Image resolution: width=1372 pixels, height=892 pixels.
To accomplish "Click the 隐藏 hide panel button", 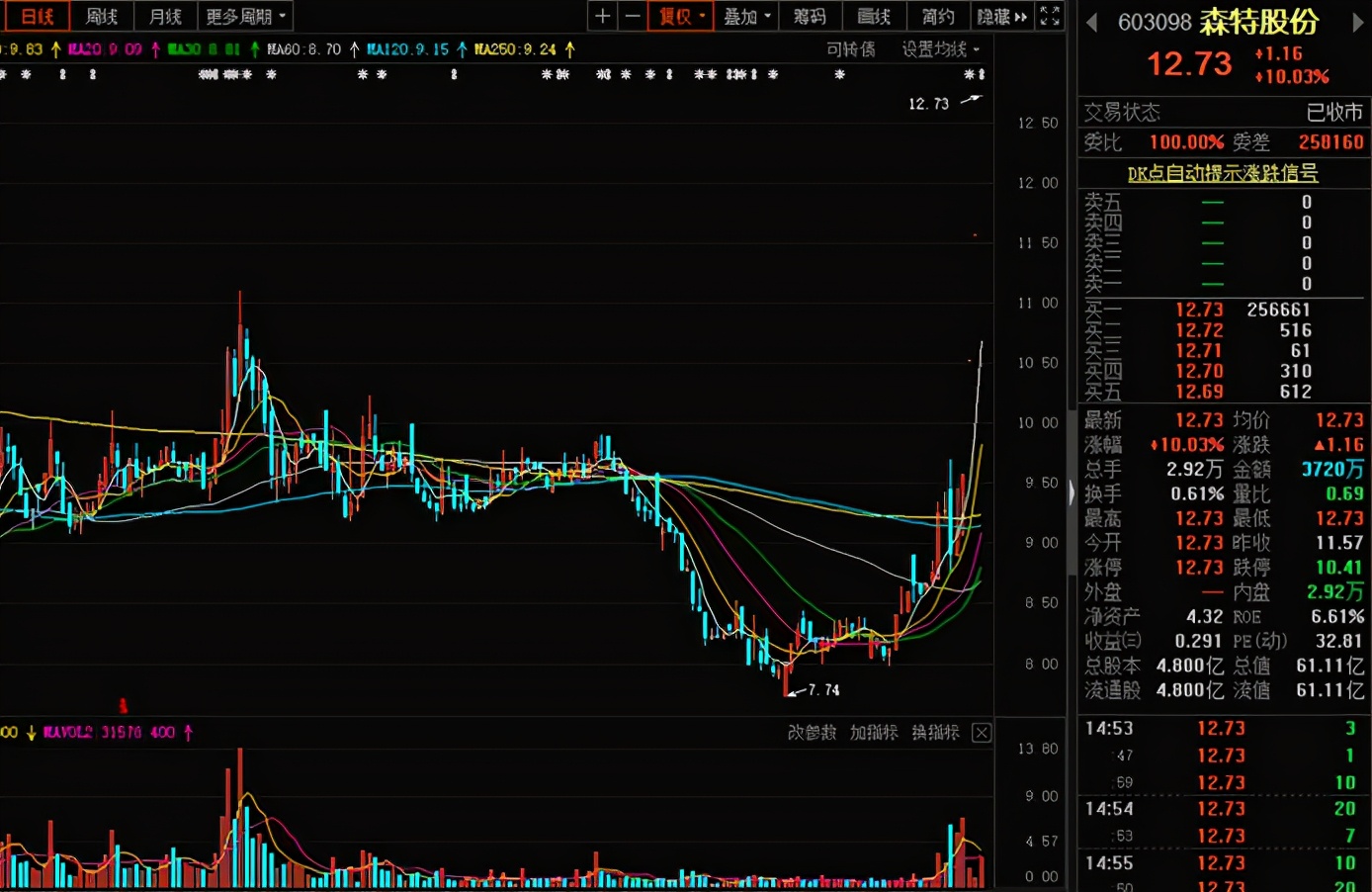I will point(1002,16).
